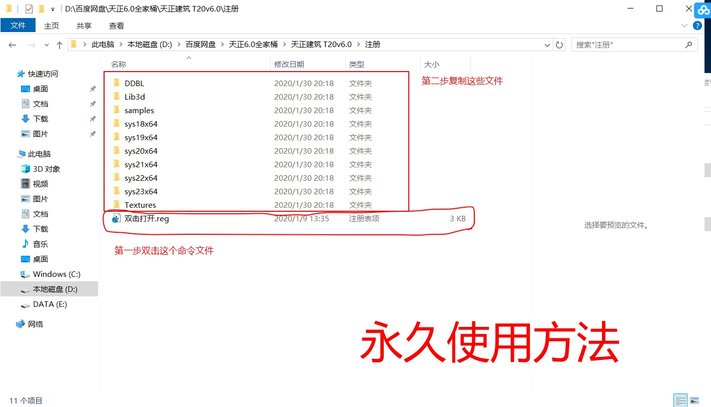Click 本地磁盘 (D:) in address path
Image resolution: width=711 pixels, height=407 pixels.
[150, 44]
